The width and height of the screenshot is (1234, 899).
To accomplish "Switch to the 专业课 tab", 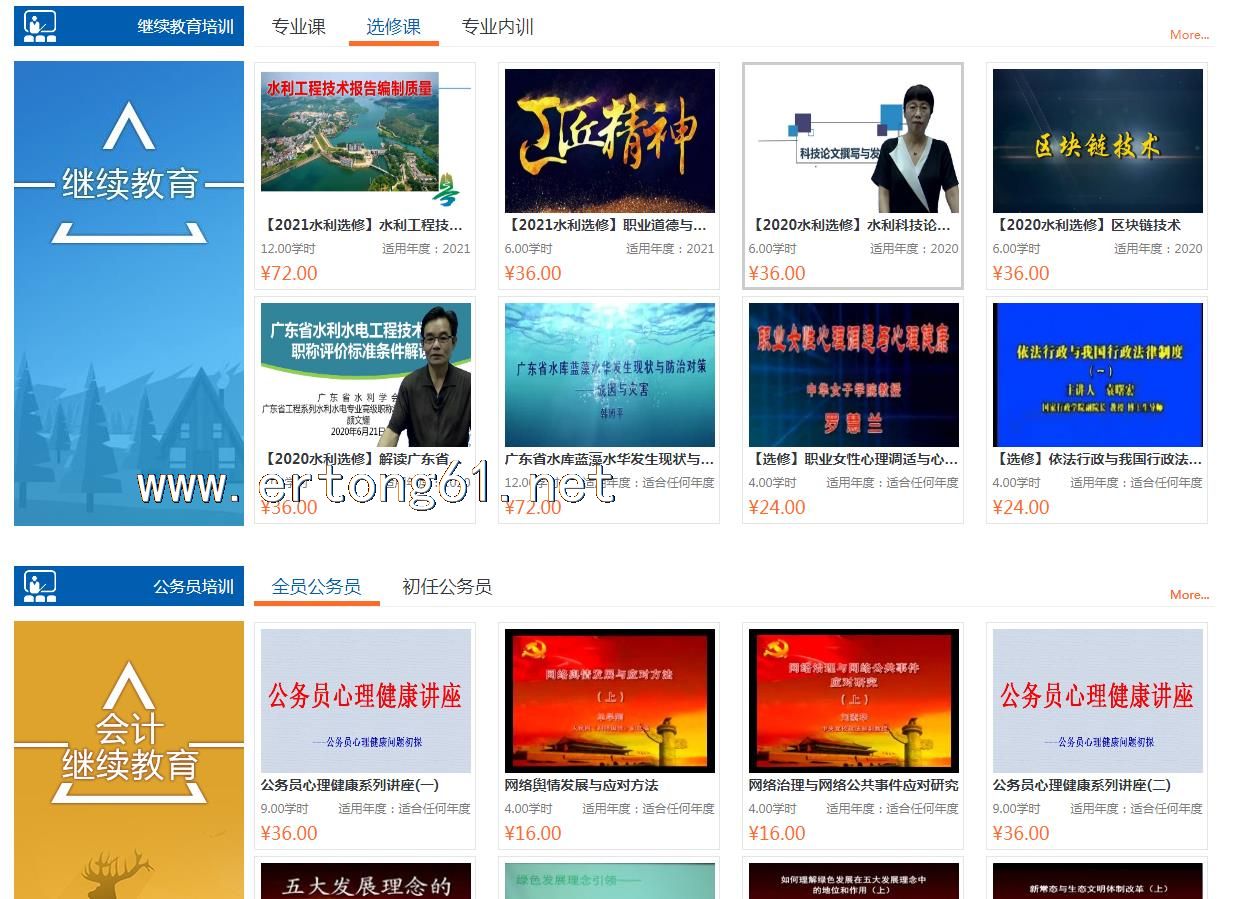I will 299,27.
